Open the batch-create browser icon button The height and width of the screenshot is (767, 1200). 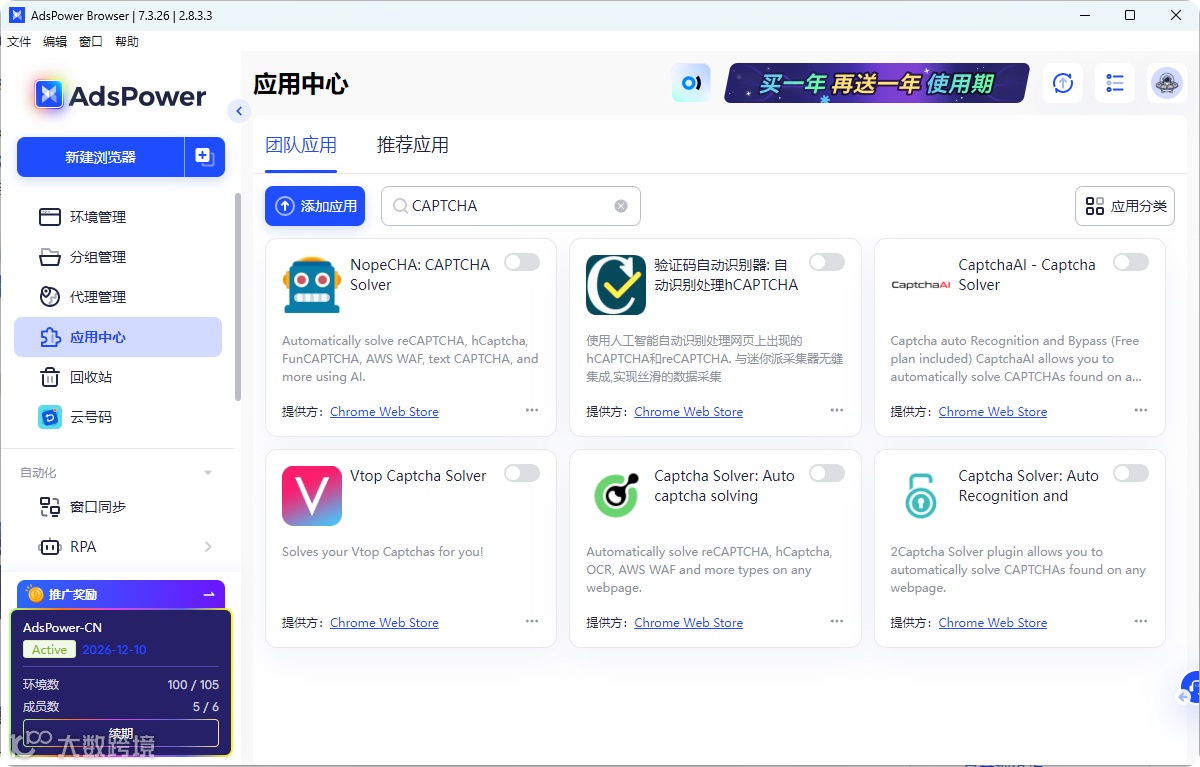pos(204,157)
